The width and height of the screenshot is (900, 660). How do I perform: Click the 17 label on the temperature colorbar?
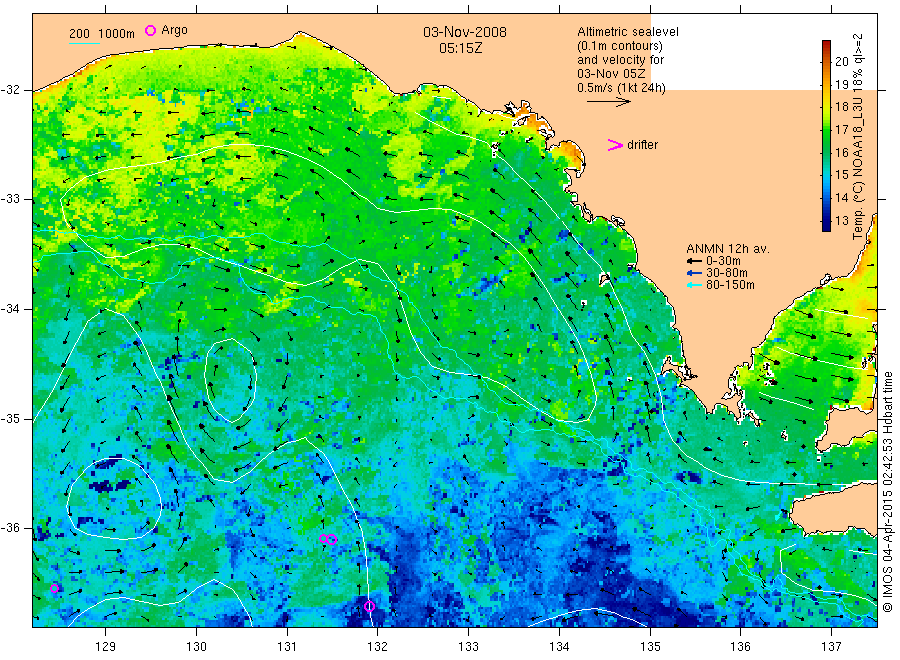coord(841,130)
